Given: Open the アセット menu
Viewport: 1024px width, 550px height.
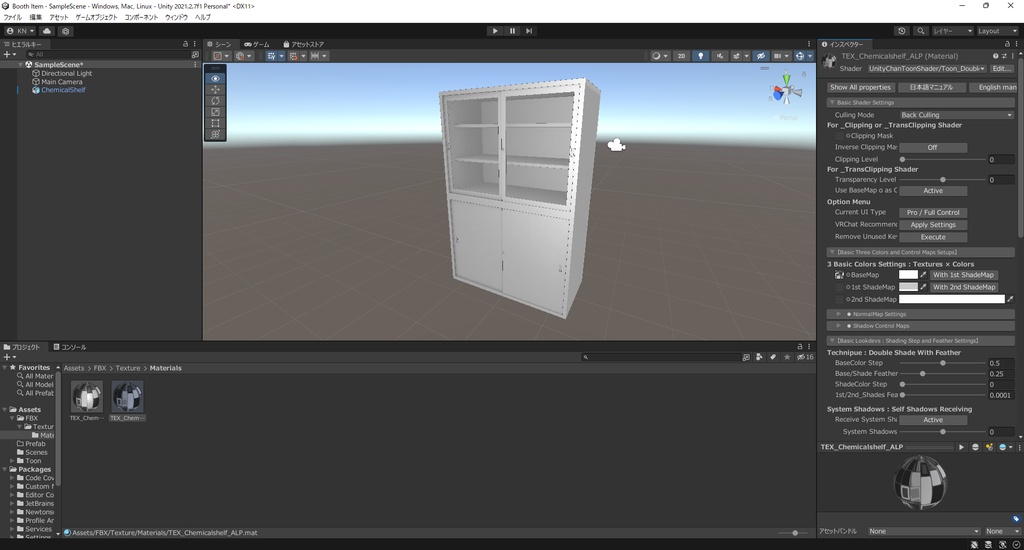Looking at the screenshot, I should click(x=59, y=18).
